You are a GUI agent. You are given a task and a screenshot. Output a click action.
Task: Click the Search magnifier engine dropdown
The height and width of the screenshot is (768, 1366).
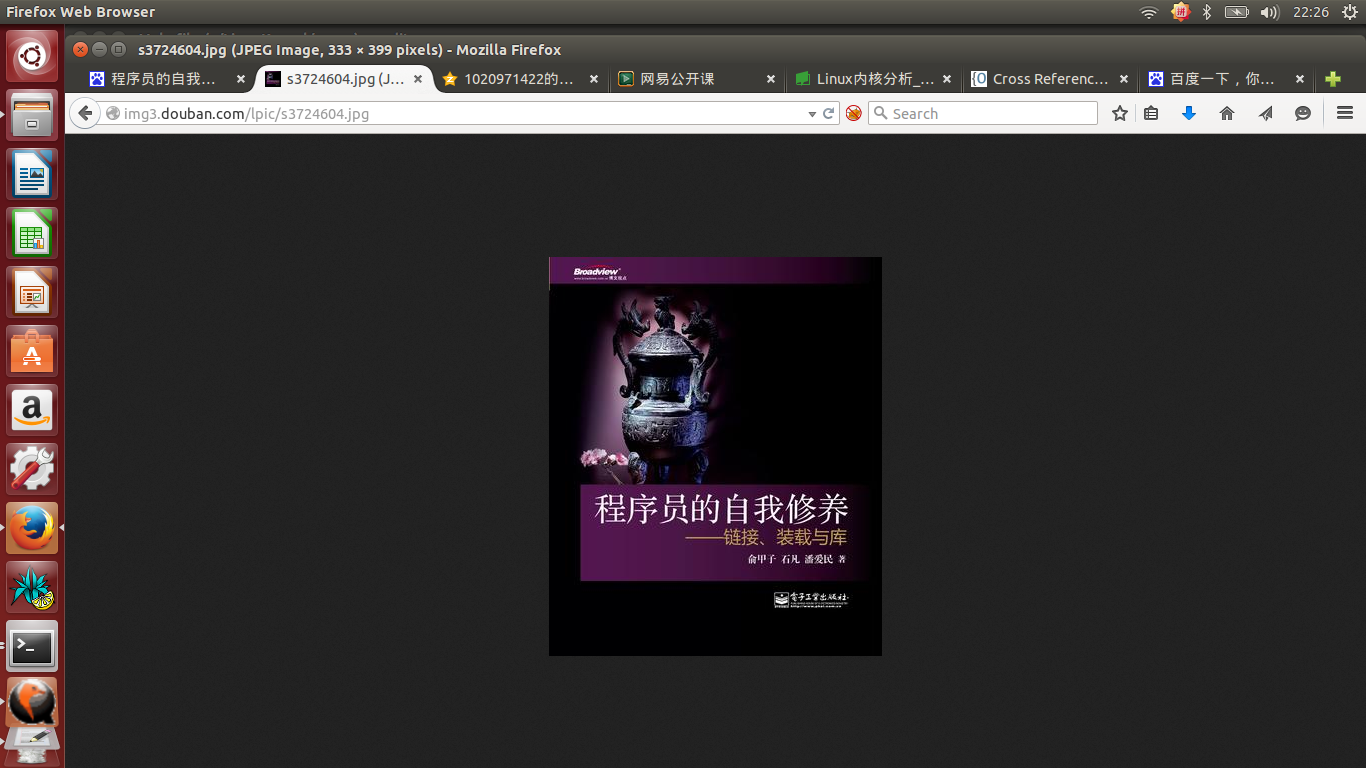(881, 114)
